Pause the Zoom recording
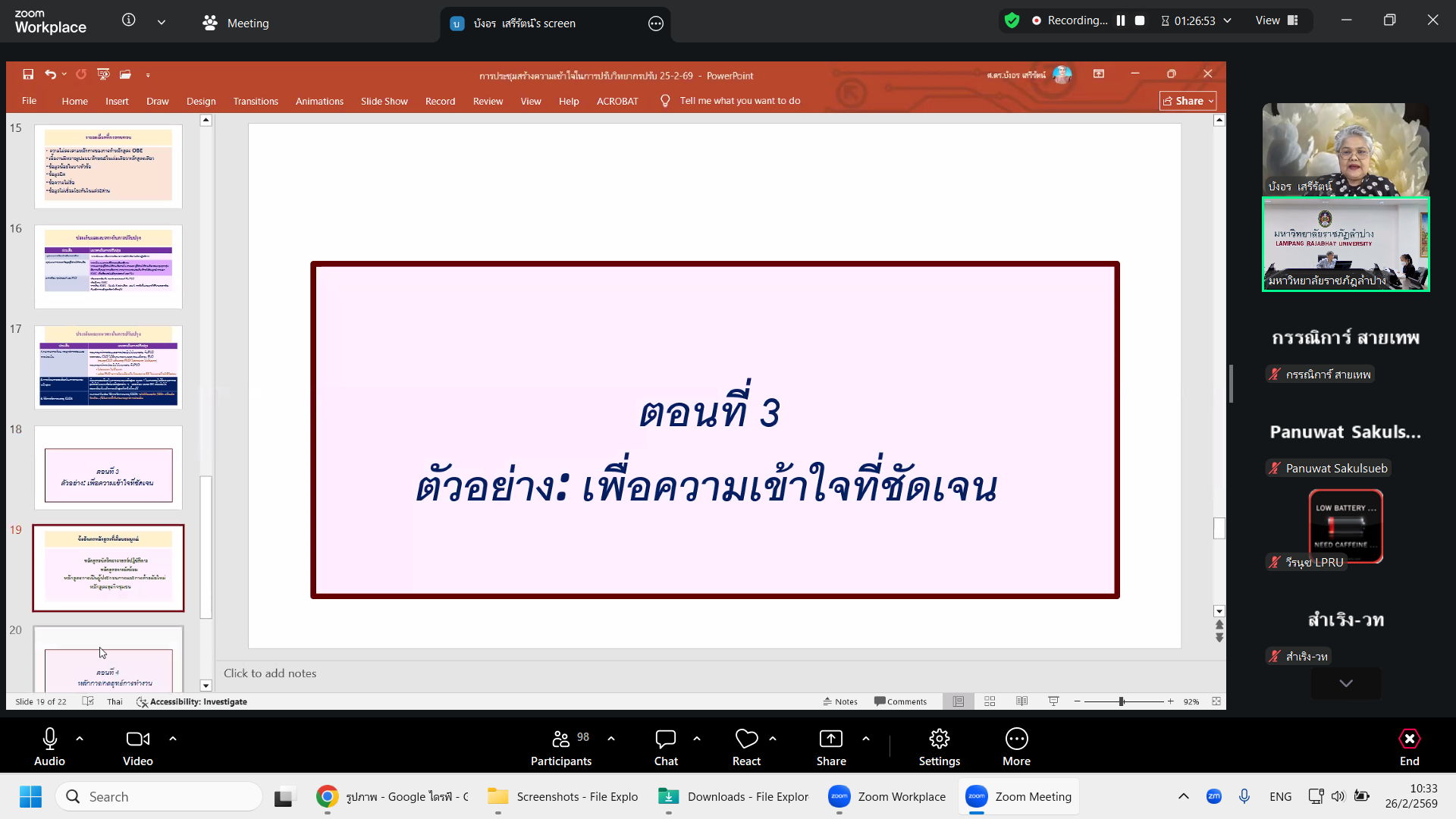Screen dimensions: 1456x819 pyautogui.click(x=1121, y=20)
